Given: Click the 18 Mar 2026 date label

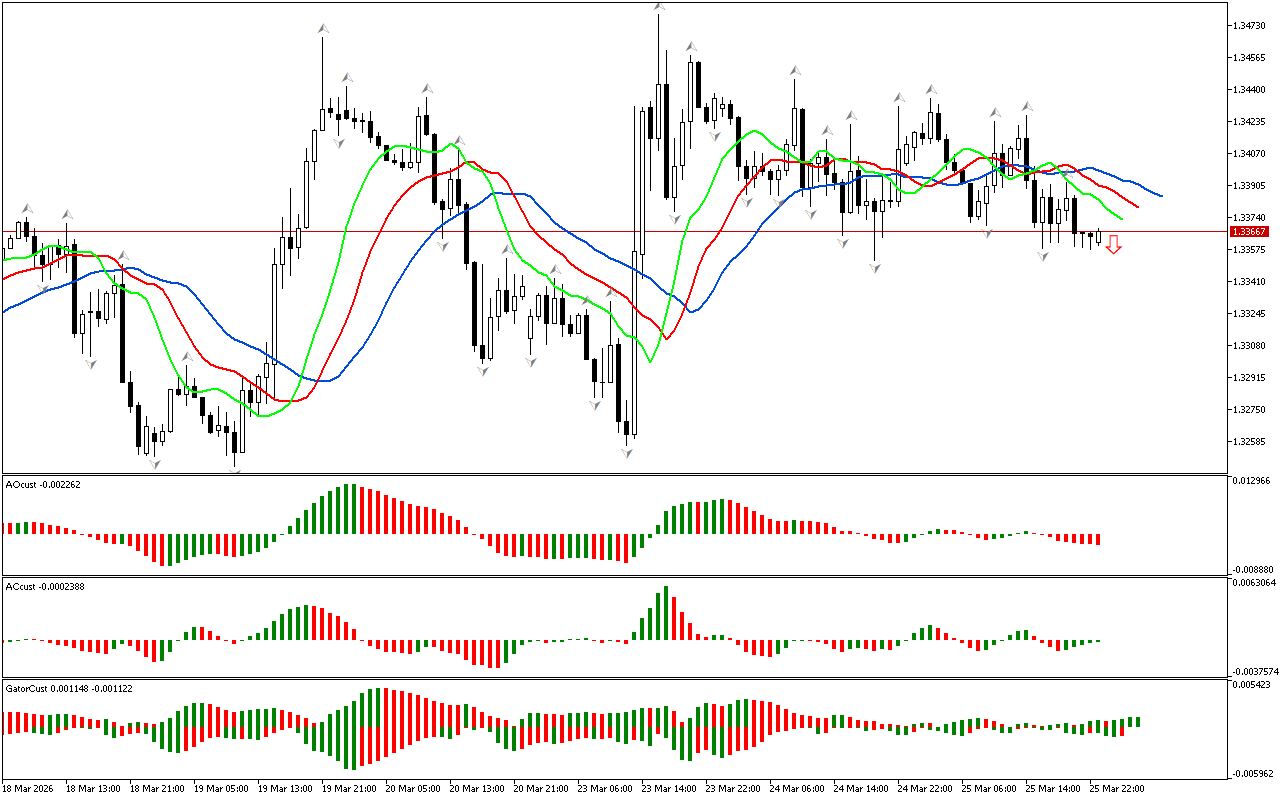Looking at the screenshot, I should (29, 789).
